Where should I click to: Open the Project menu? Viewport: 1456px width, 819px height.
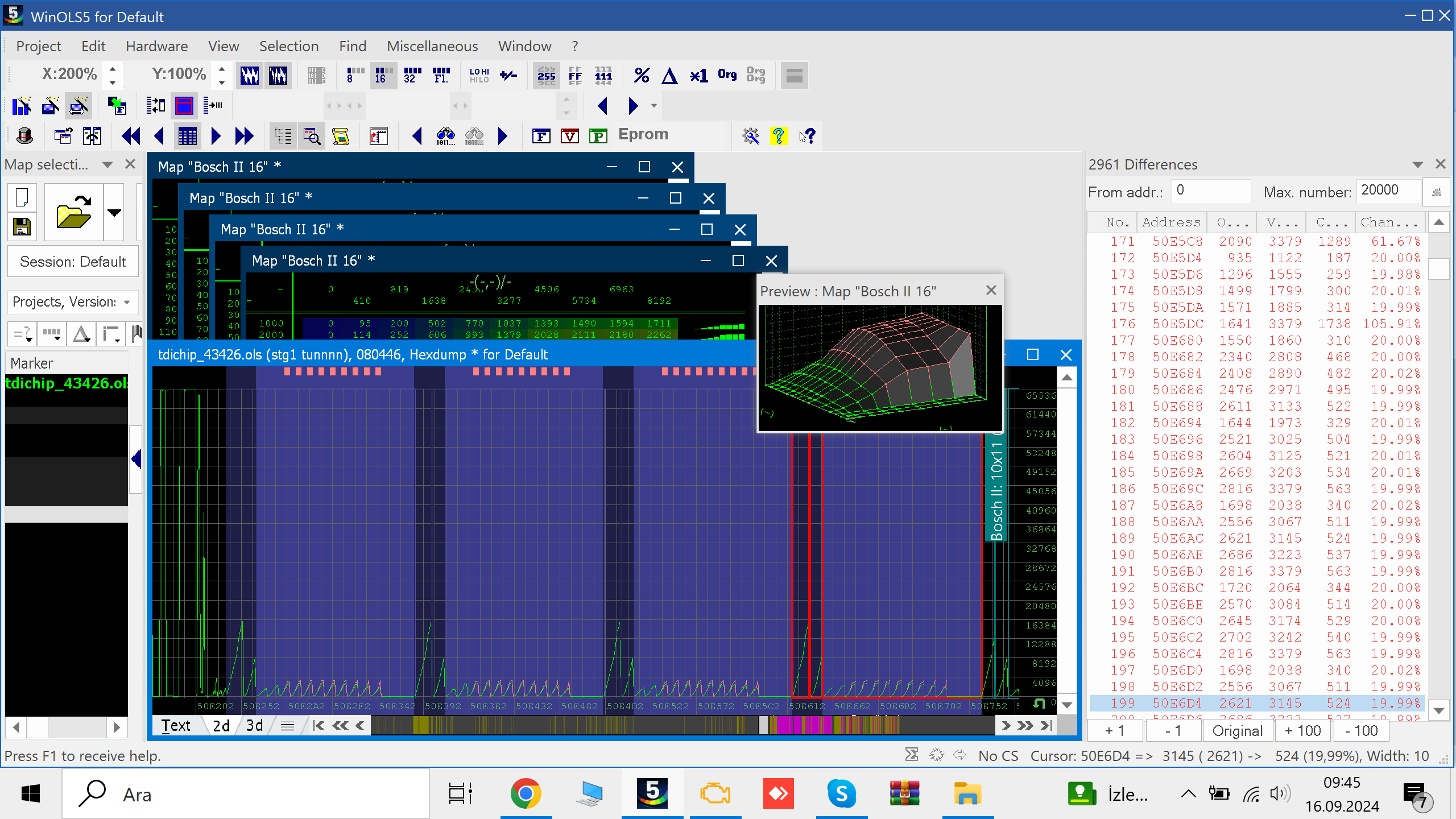(x=39, y=46)
